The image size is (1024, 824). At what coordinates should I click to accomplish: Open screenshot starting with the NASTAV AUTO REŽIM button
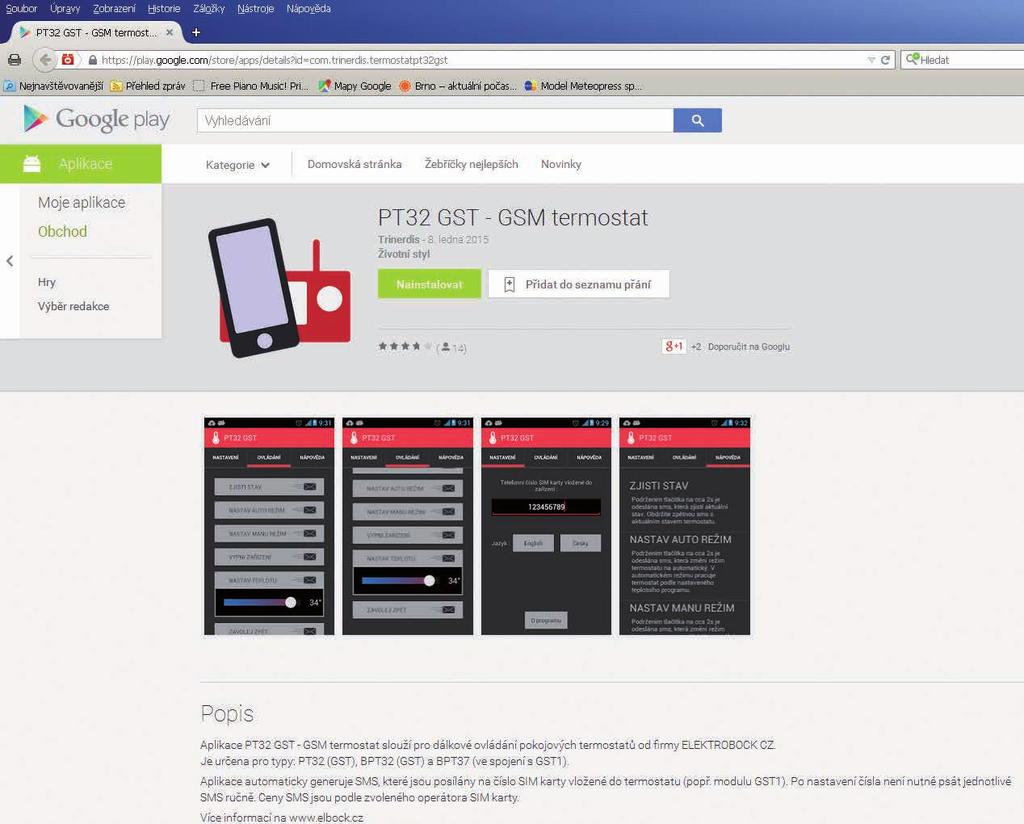(408, 526)
